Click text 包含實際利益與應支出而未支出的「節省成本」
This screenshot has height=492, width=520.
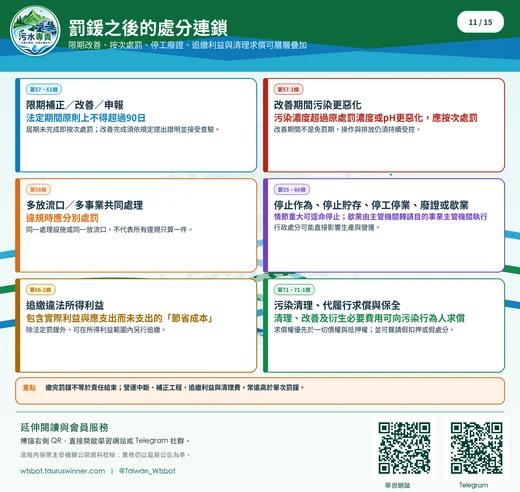[120, 318]
